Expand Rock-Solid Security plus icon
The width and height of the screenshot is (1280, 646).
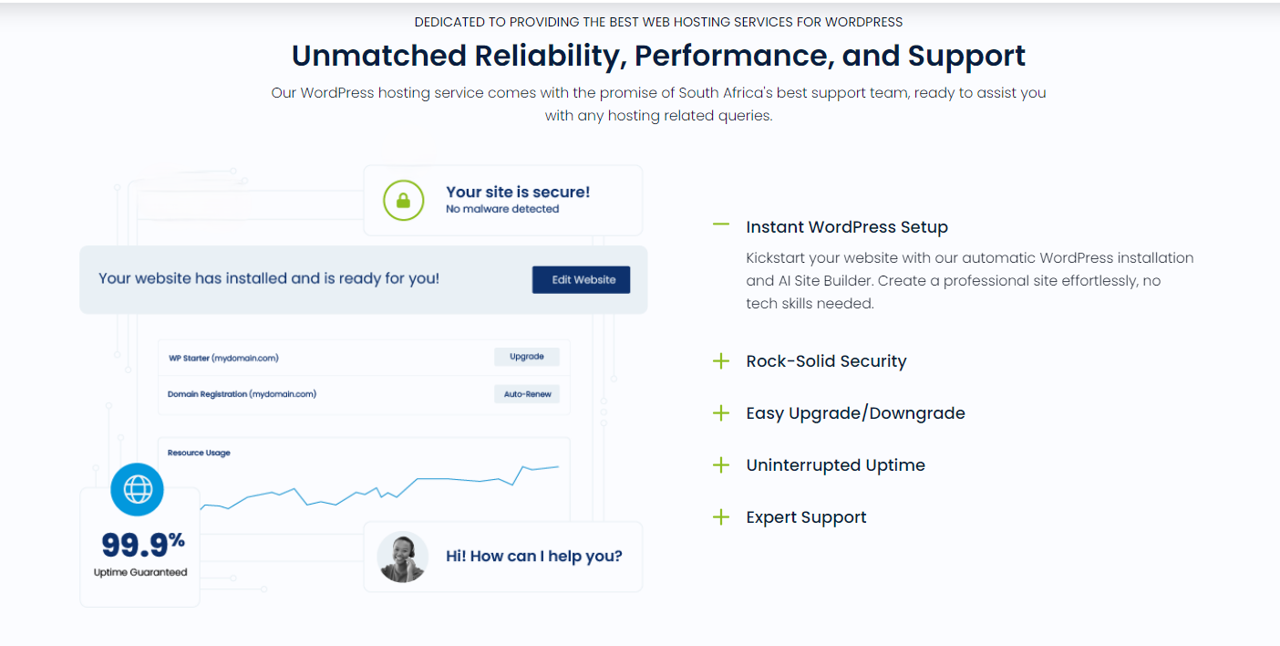(x=721, y=361)
